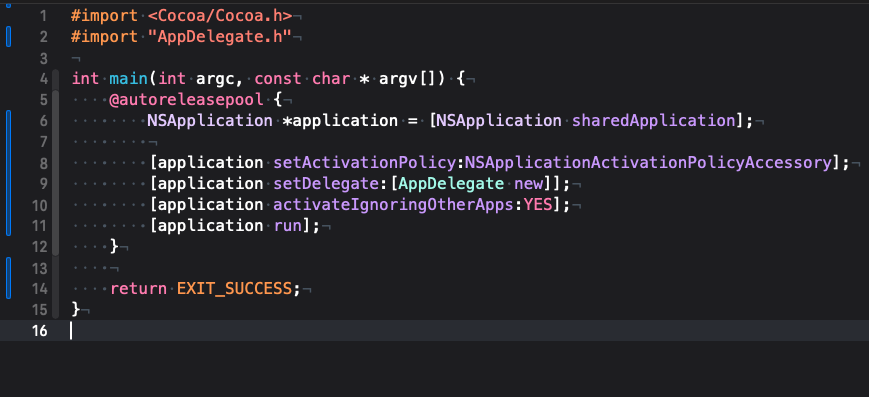The width and height of the screenshot is (869, 397).
Task: Click the setActivationPolicy: selector
Action: click(369, 163)
